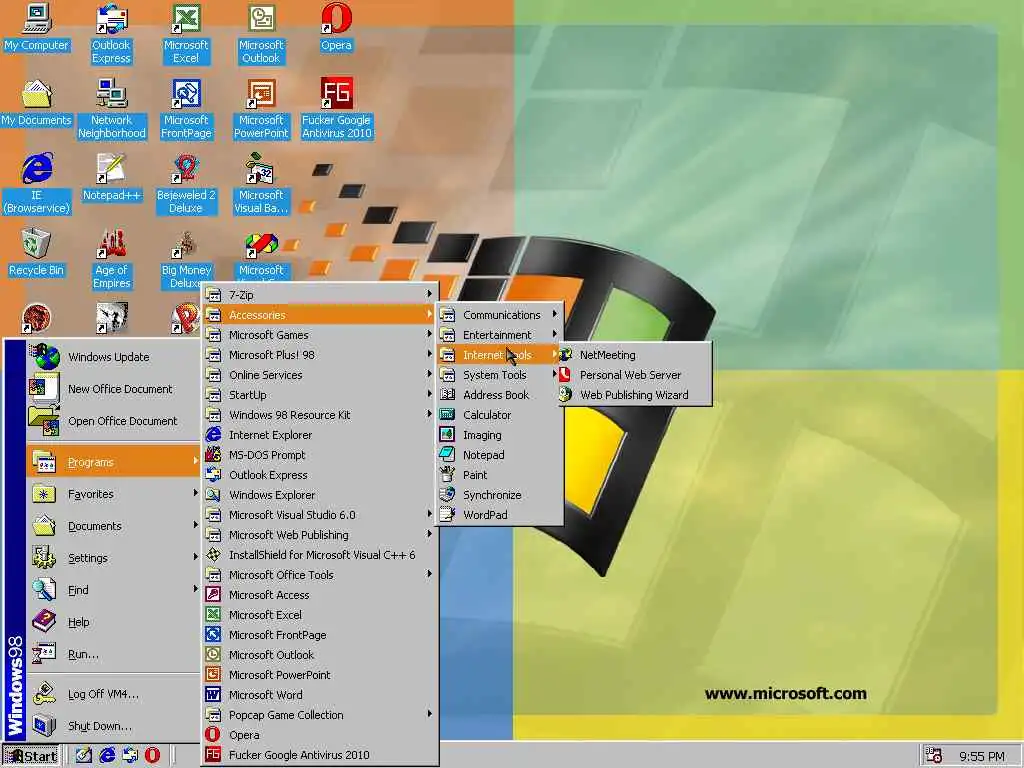Click the 9:55 PM taskbar clock
The height and width of the screenshot is (768, 1024).
[982, 756]
